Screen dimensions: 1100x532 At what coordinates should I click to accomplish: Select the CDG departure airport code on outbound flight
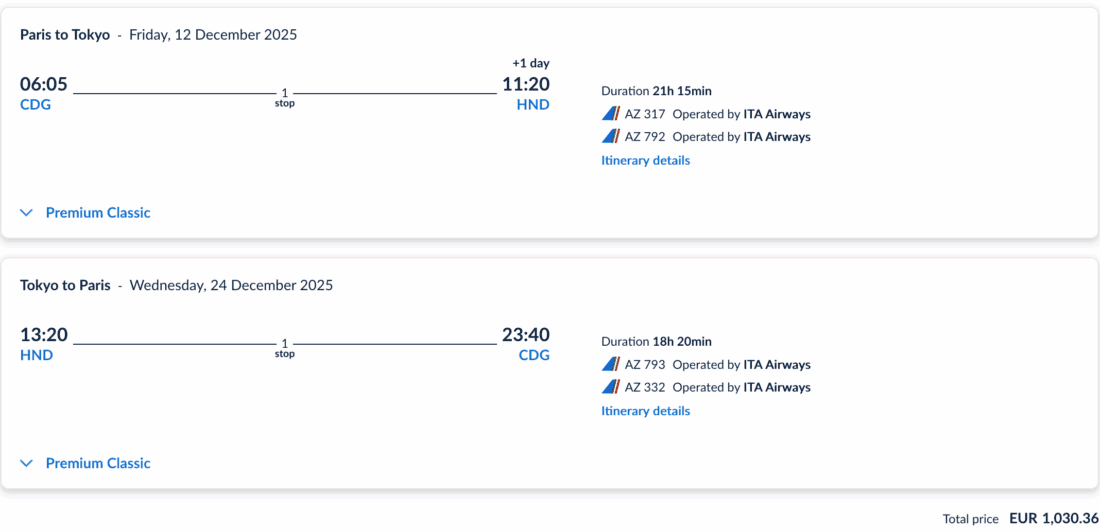coord(35,105)
